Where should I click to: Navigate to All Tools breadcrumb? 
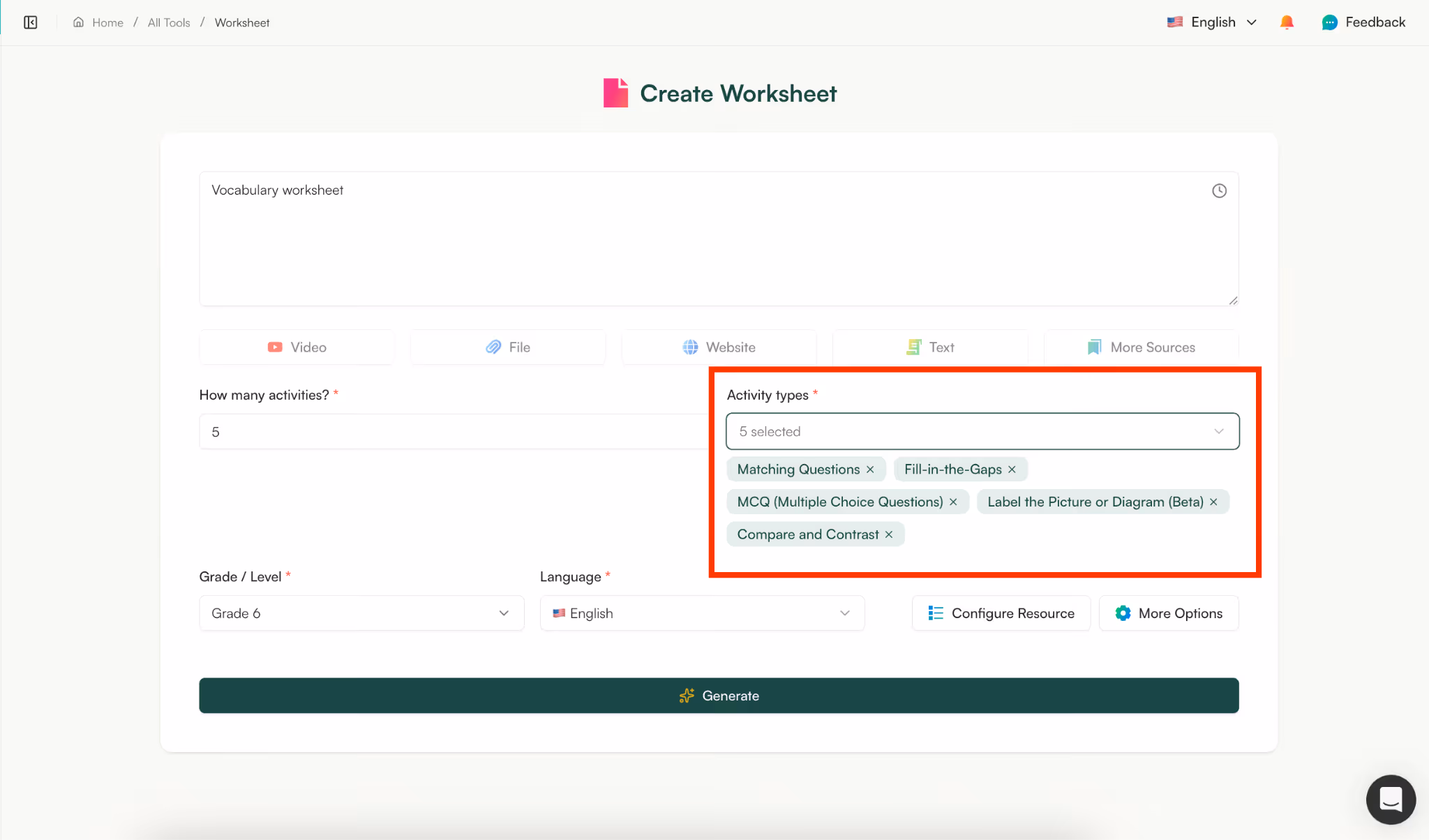[x=168, y=22]
